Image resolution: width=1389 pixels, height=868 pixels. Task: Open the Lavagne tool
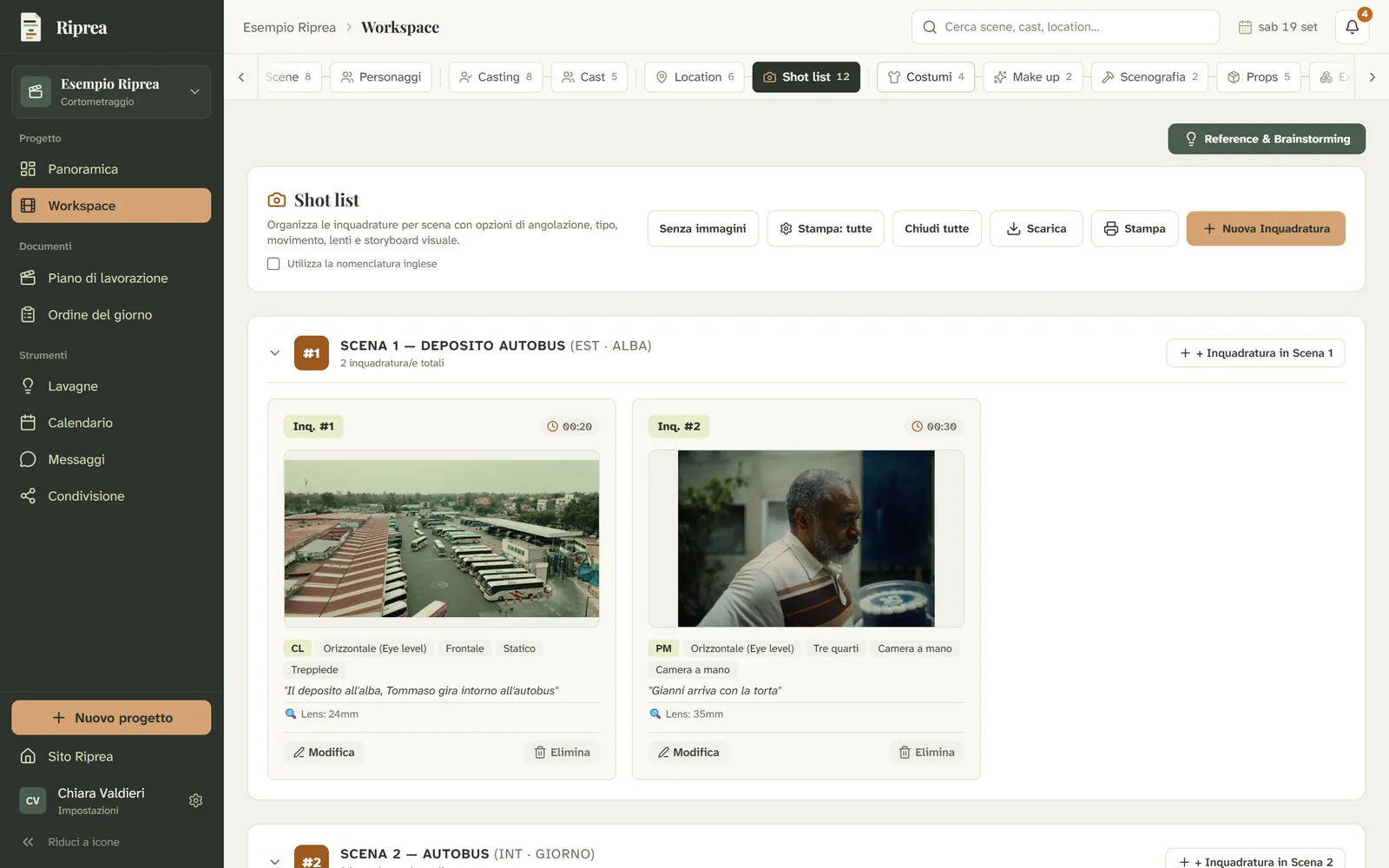[x=111, y=386]
